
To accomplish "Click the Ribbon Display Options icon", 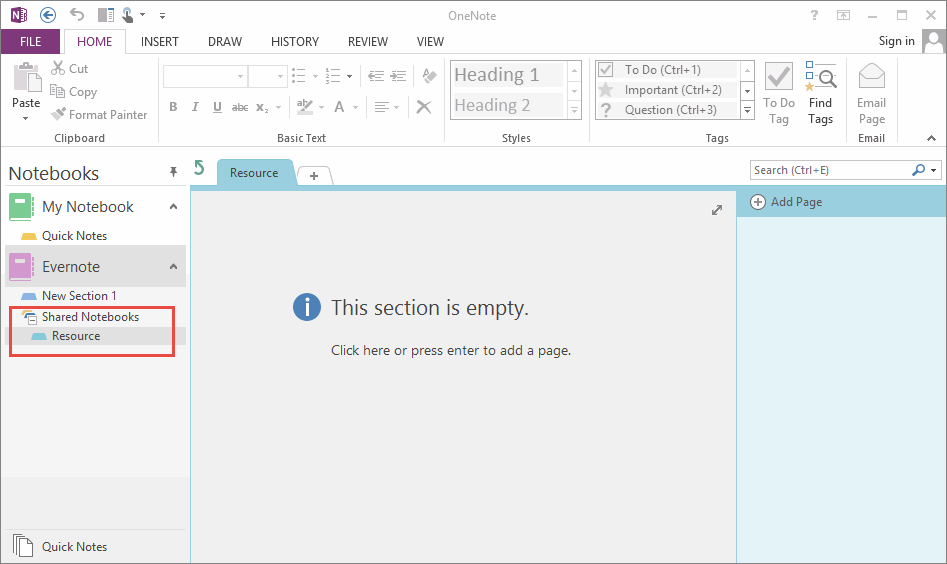I will coord(843,16).
